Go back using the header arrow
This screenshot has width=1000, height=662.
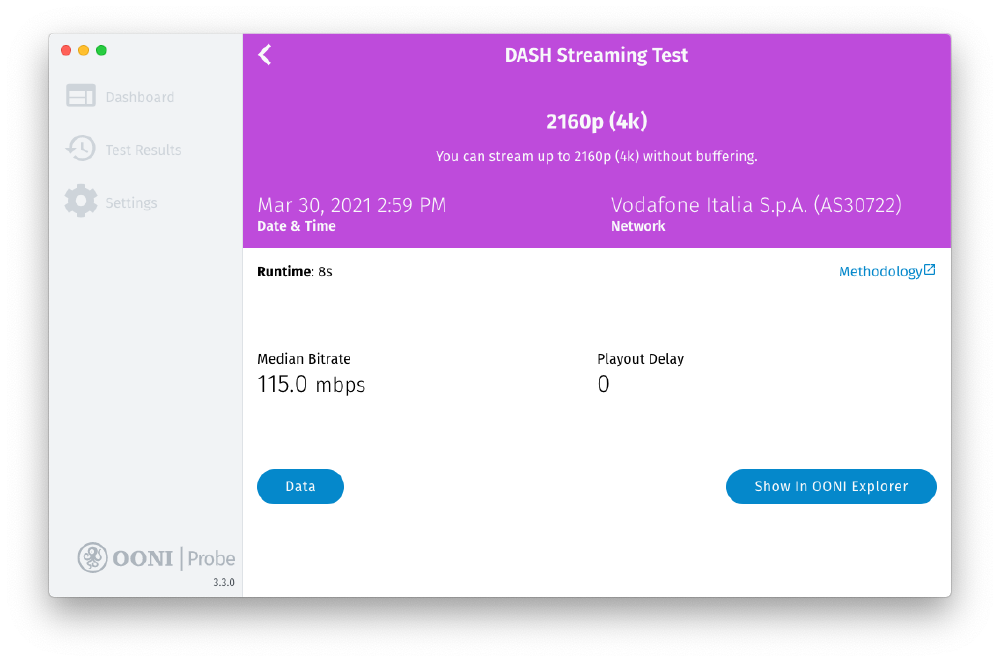(265, 55)
